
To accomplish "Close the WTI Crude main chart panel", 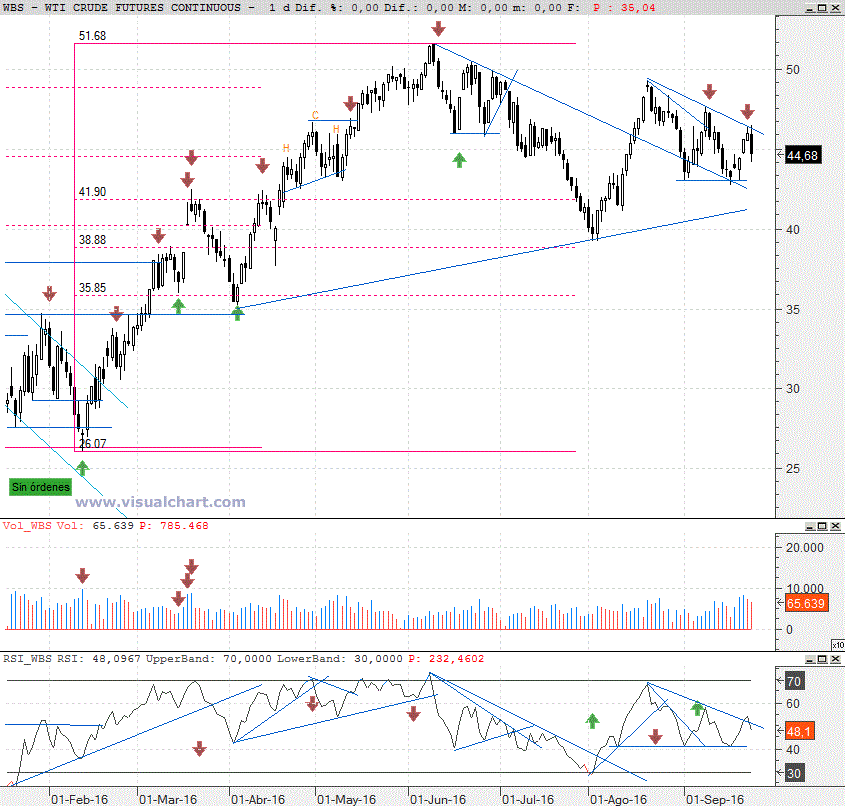I will coord(835,8).
